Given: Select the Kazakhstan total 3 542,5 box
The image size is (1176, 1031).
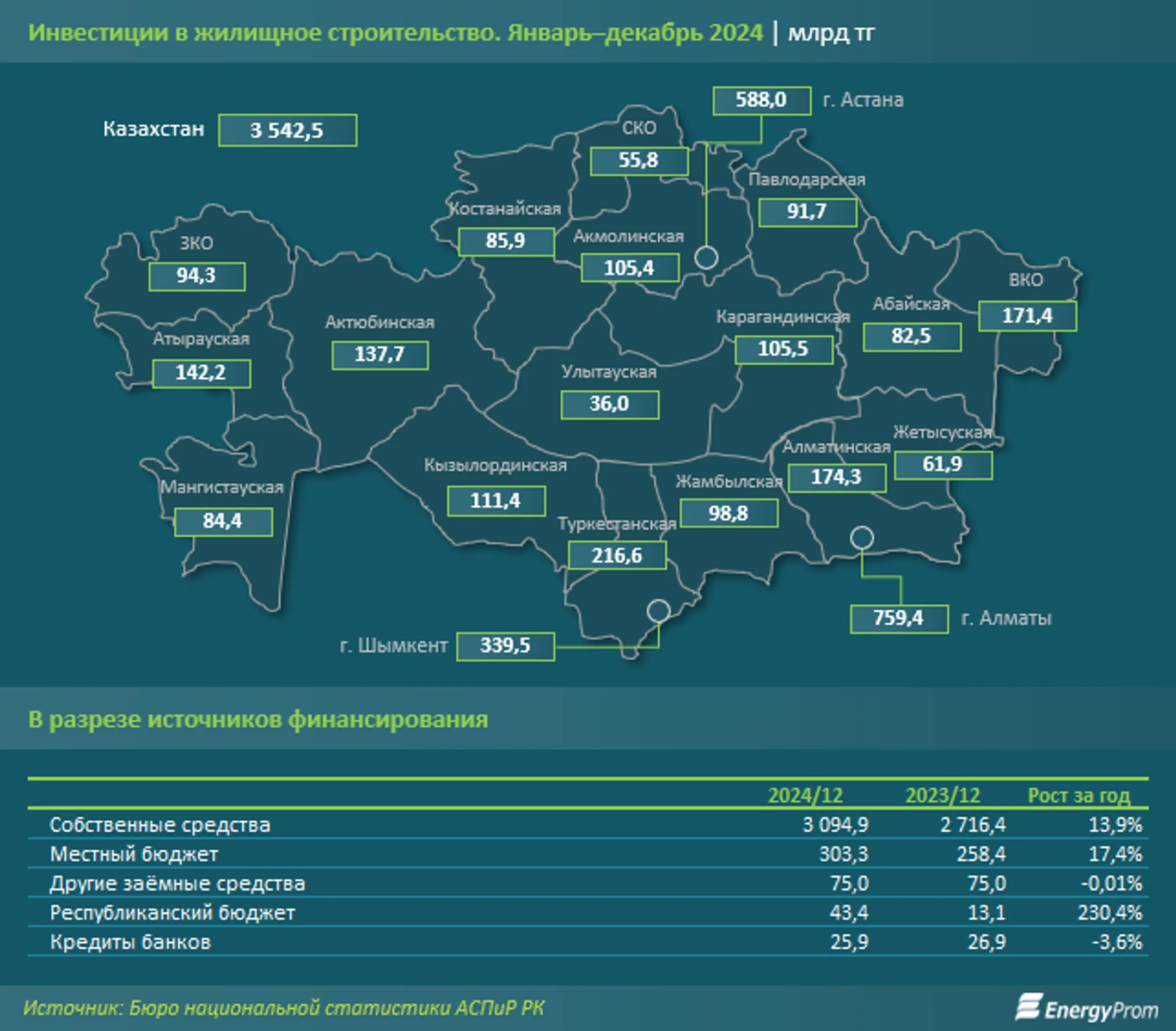Looking at the screenshot, I should 287,131.
